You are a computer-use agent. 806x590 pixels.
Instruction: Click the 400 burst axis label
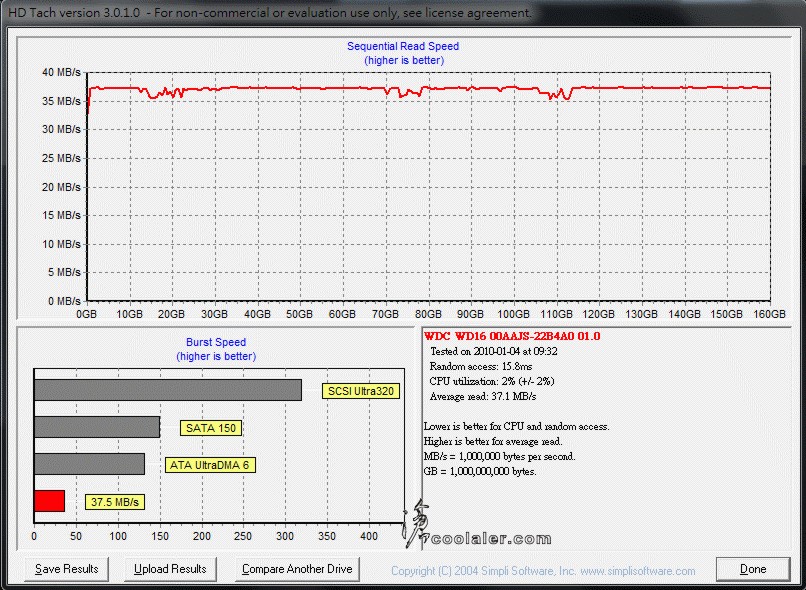pyautogui.click(x=369, y=537)
